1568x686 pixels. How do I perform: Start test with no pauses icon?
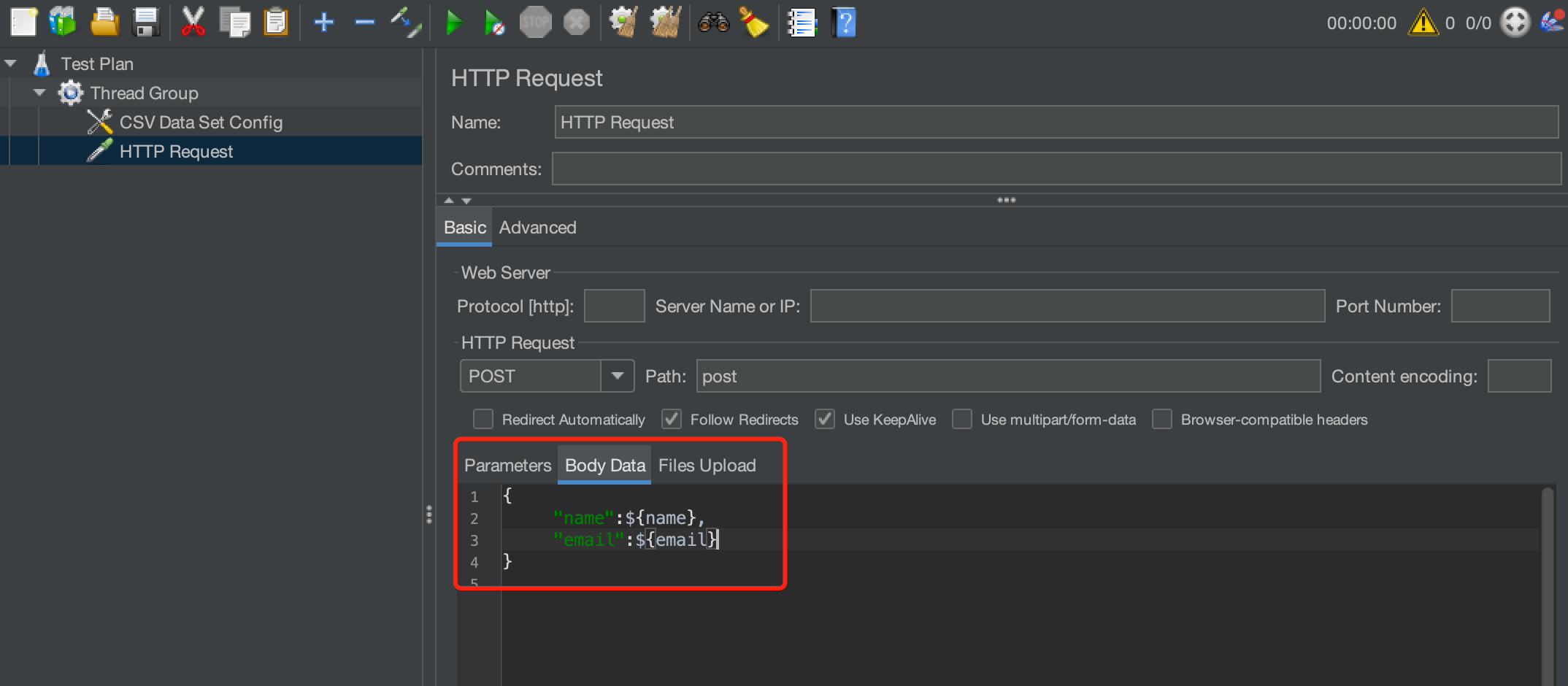(494, 22)
